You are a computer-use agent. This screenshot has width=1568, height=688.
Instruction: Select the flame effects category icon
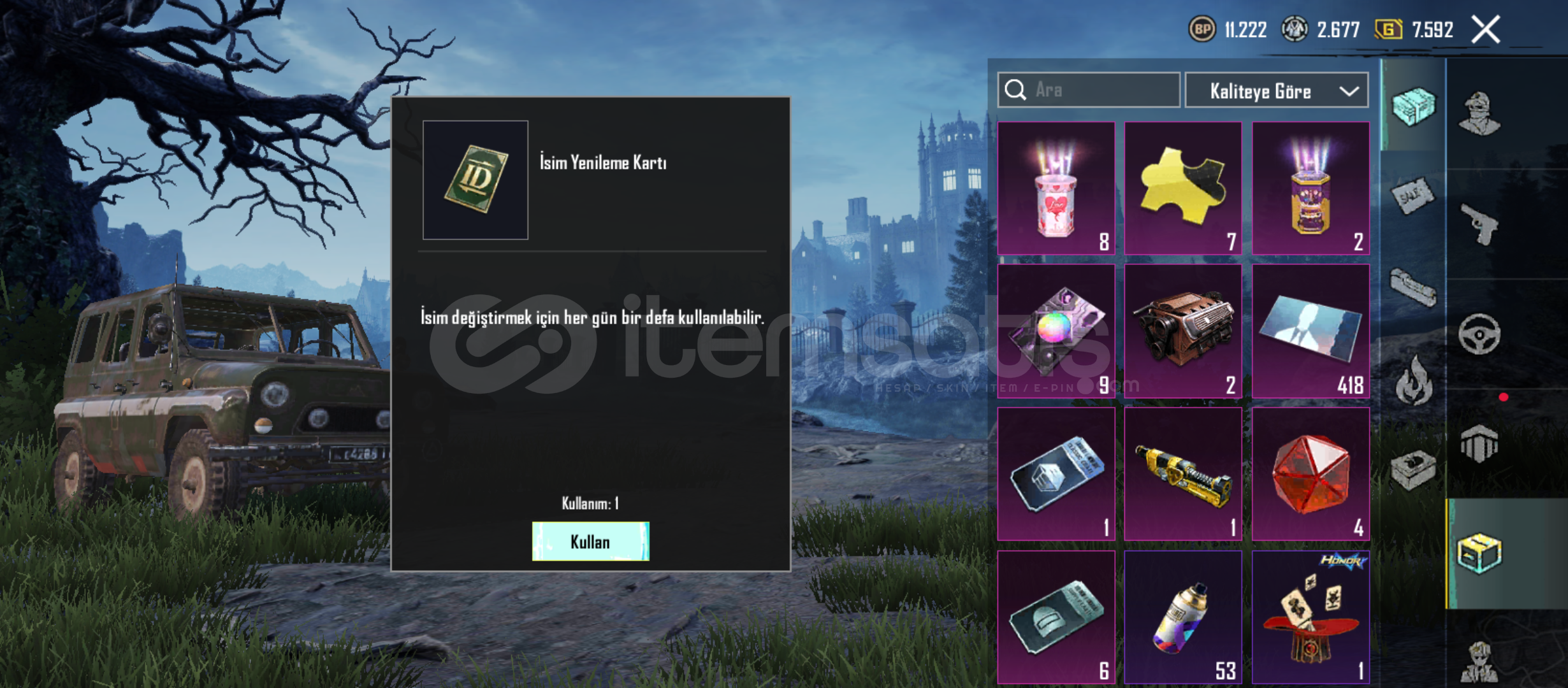(x=1413, y=381)
